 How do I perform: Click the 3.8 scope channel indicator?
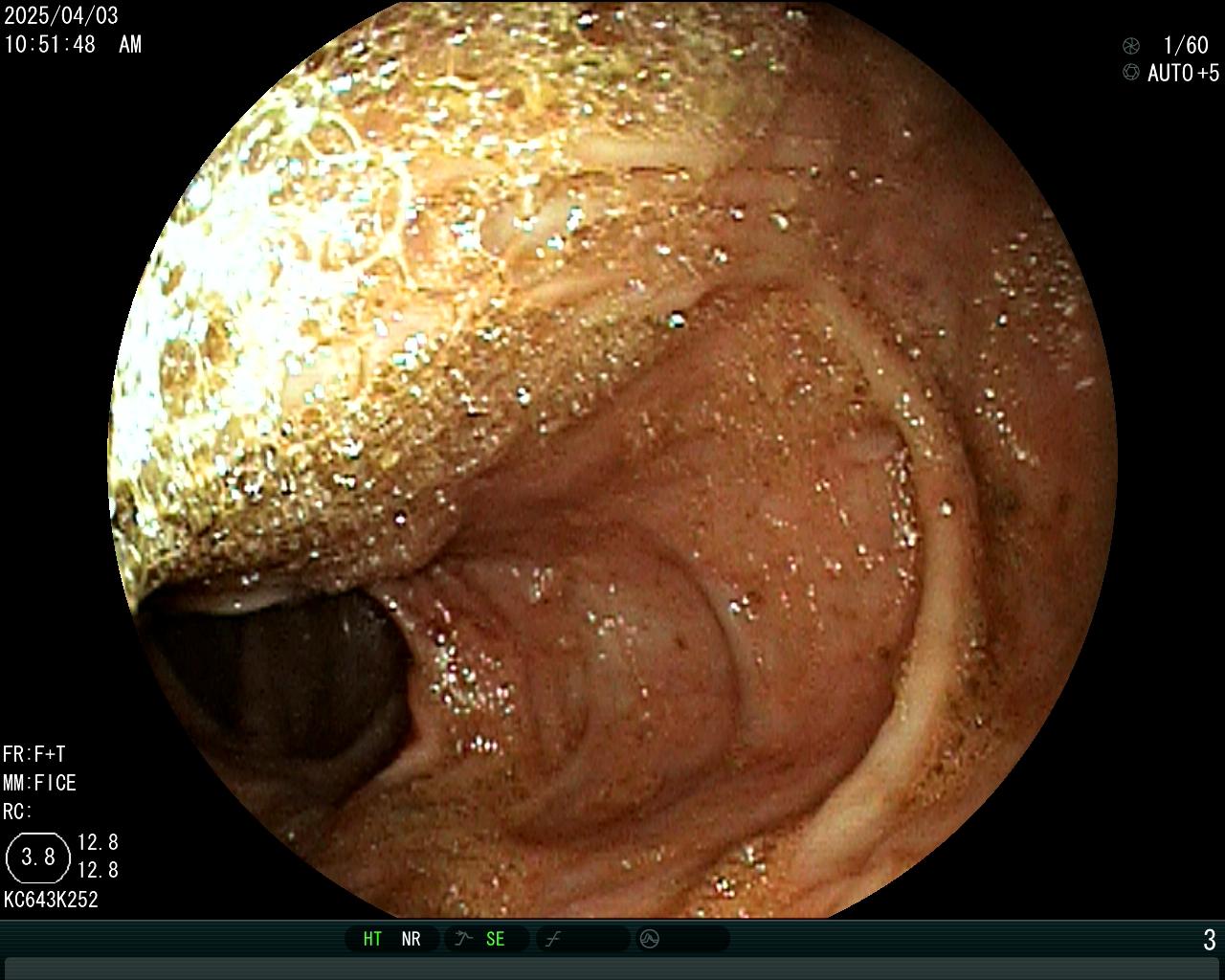coord(38,857)
